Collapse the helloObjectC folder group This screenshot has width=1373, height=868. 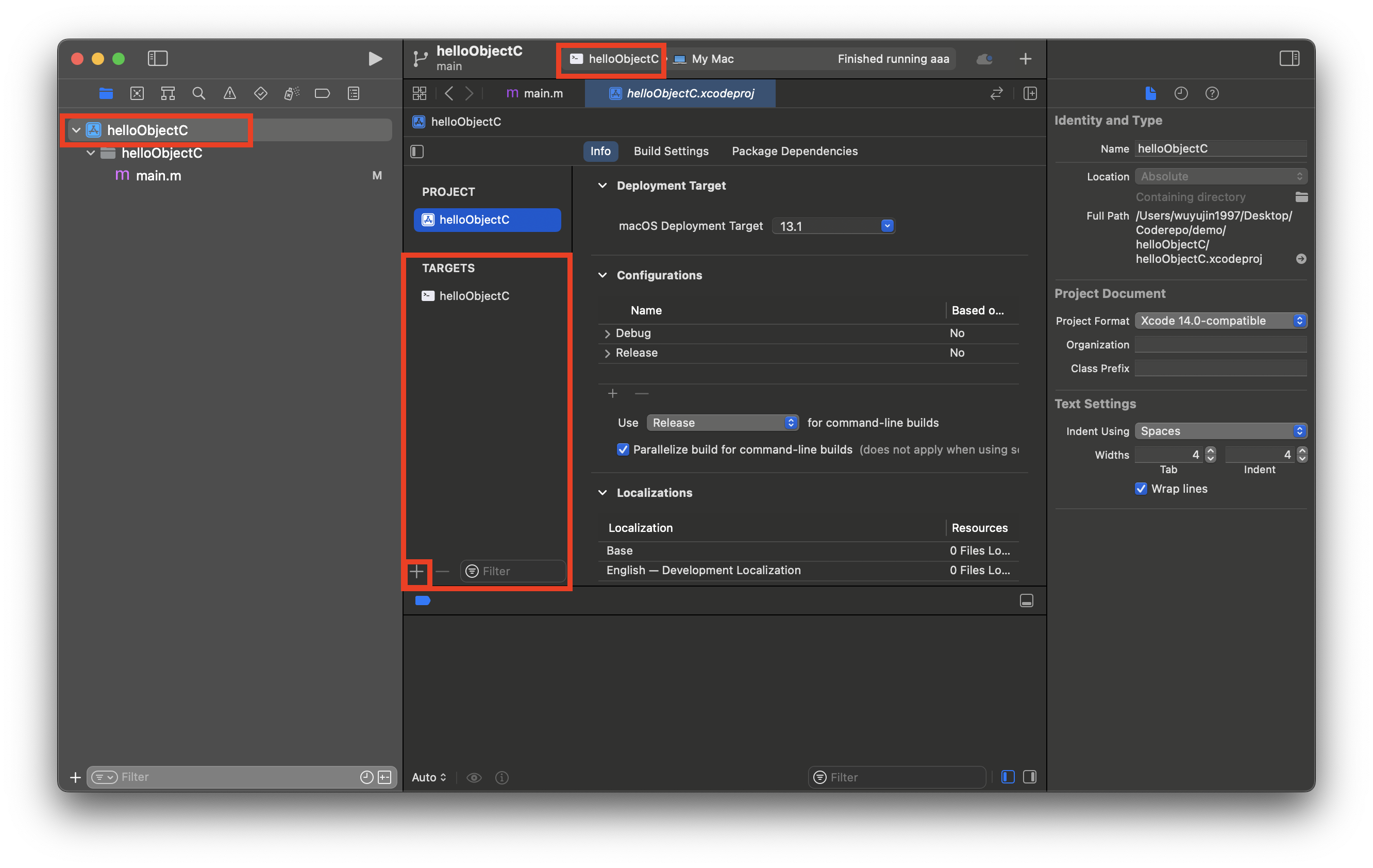tap(91, 153)
